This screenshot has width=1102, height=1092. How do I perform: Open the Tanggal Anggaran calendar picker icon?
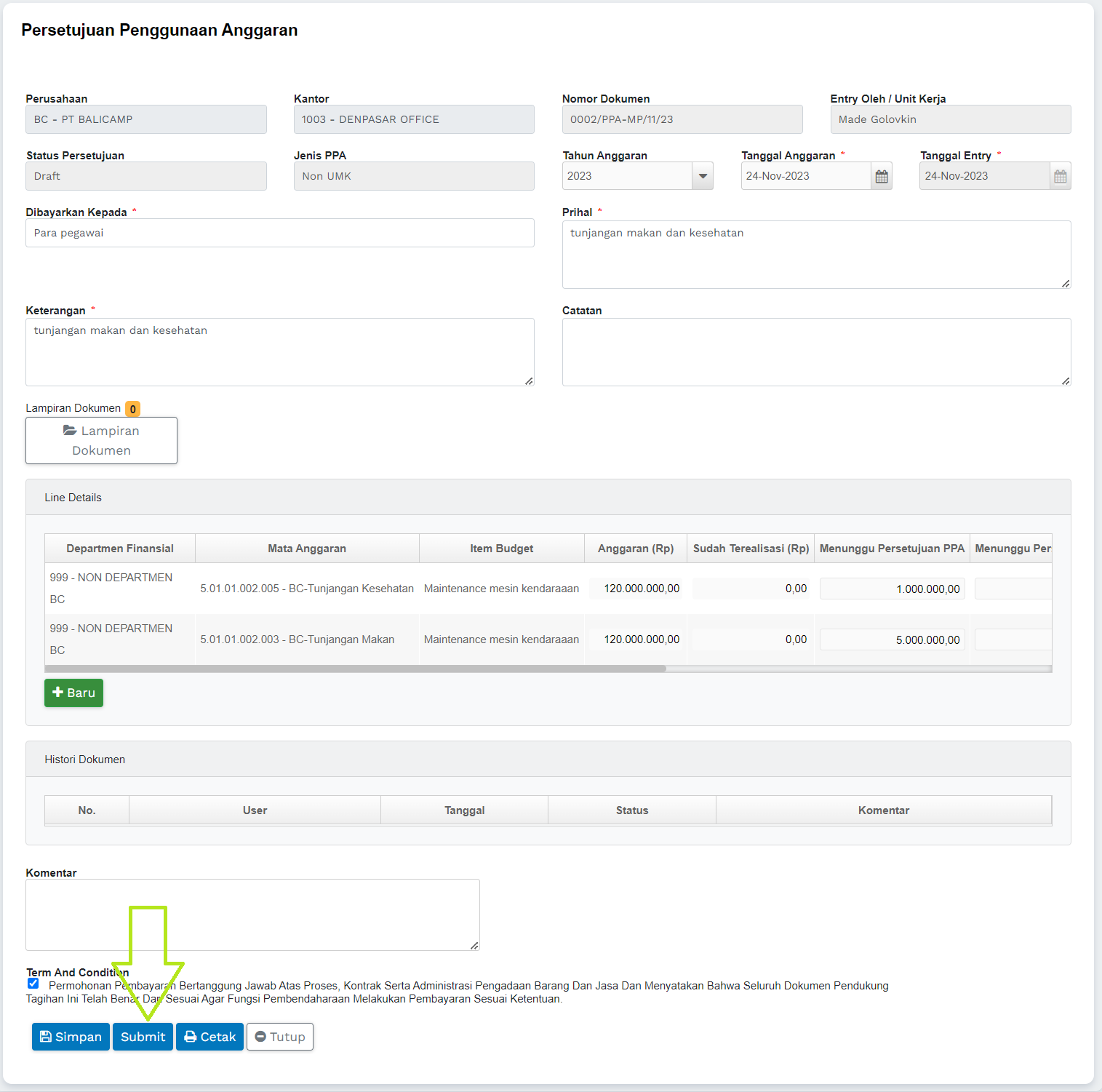click(x=882, y=176)
